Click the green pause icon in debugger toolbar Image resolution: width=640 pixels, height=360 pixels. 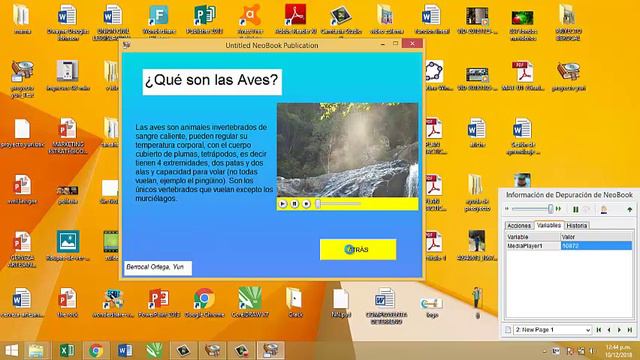pyautogui.click(x=576, y=209)
